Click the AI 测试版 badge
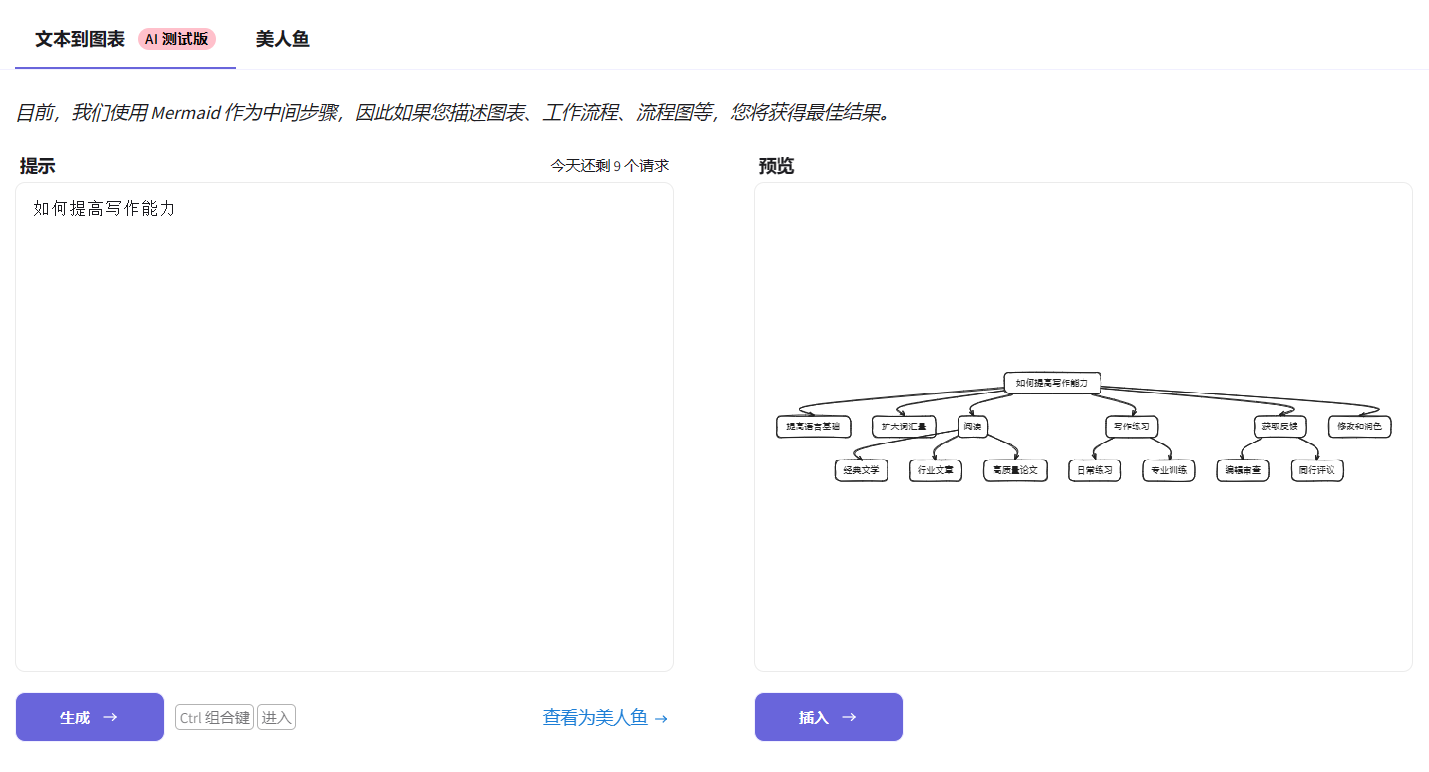The height and width of the screenshot is (772, 1429). (177, 39)
